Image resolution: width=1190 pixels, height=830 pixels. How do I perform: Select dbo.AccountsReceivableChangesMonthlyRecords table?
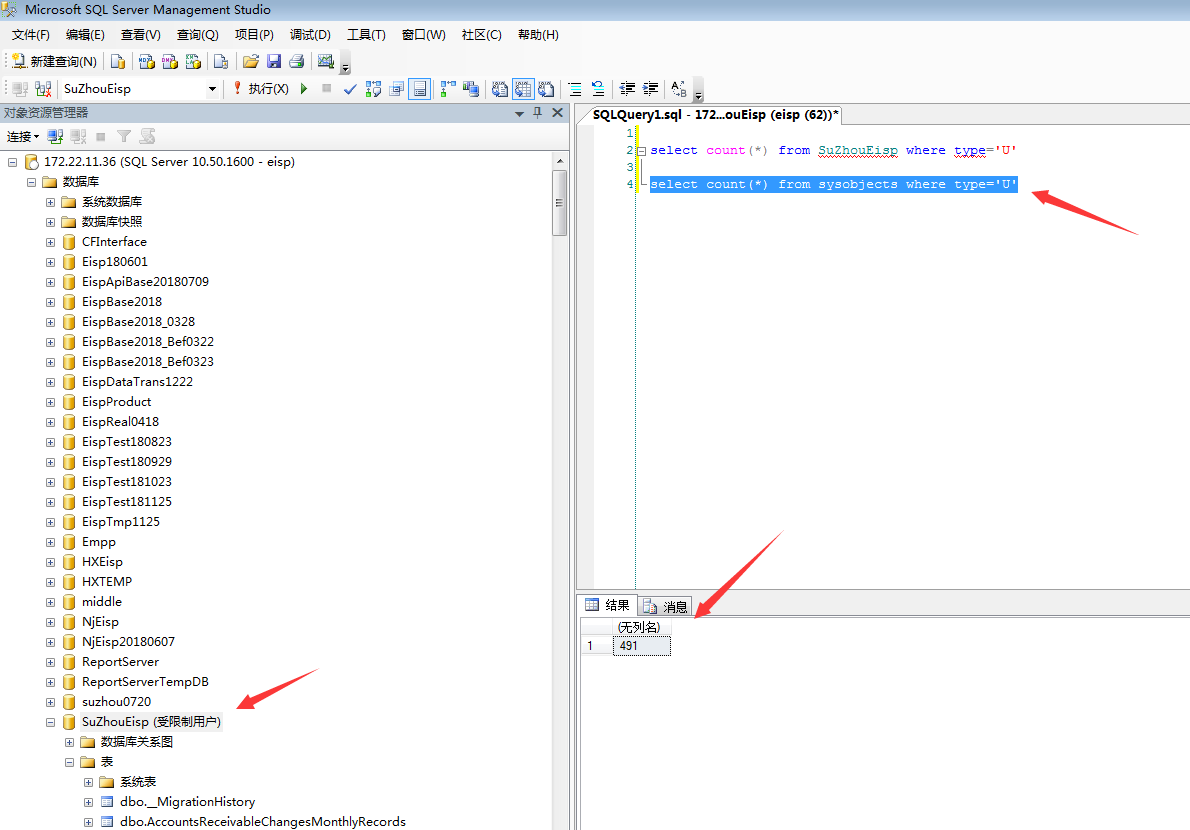(x=263, y=822)
